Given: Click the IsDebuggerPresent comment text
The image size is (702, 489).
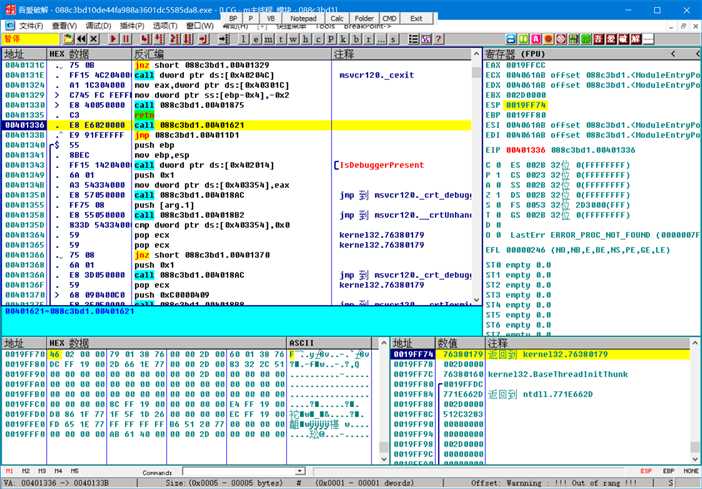Looking at the screenshot, I should [382, 165].
